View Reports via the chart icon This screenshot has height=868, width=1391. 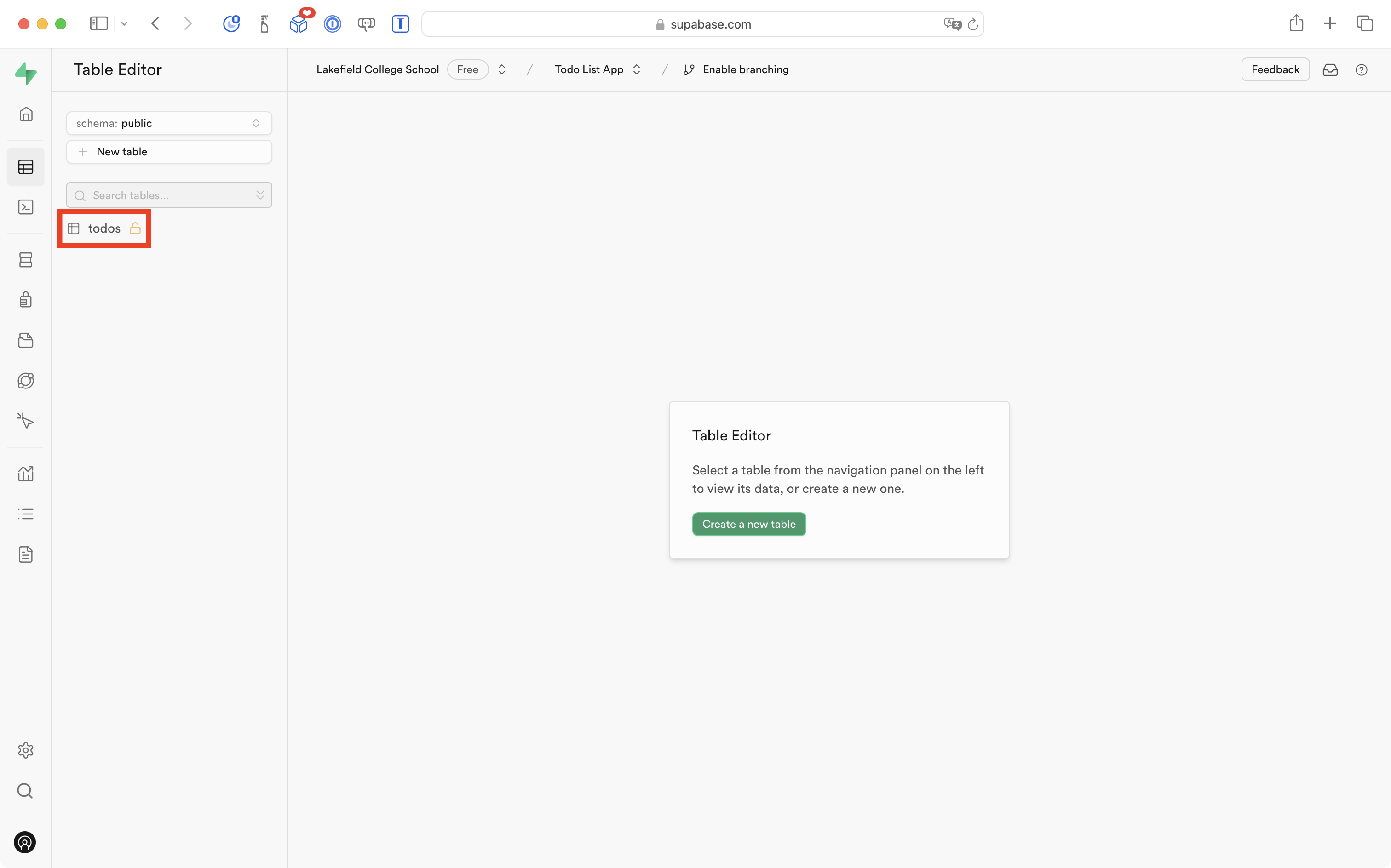pos(26,473)
